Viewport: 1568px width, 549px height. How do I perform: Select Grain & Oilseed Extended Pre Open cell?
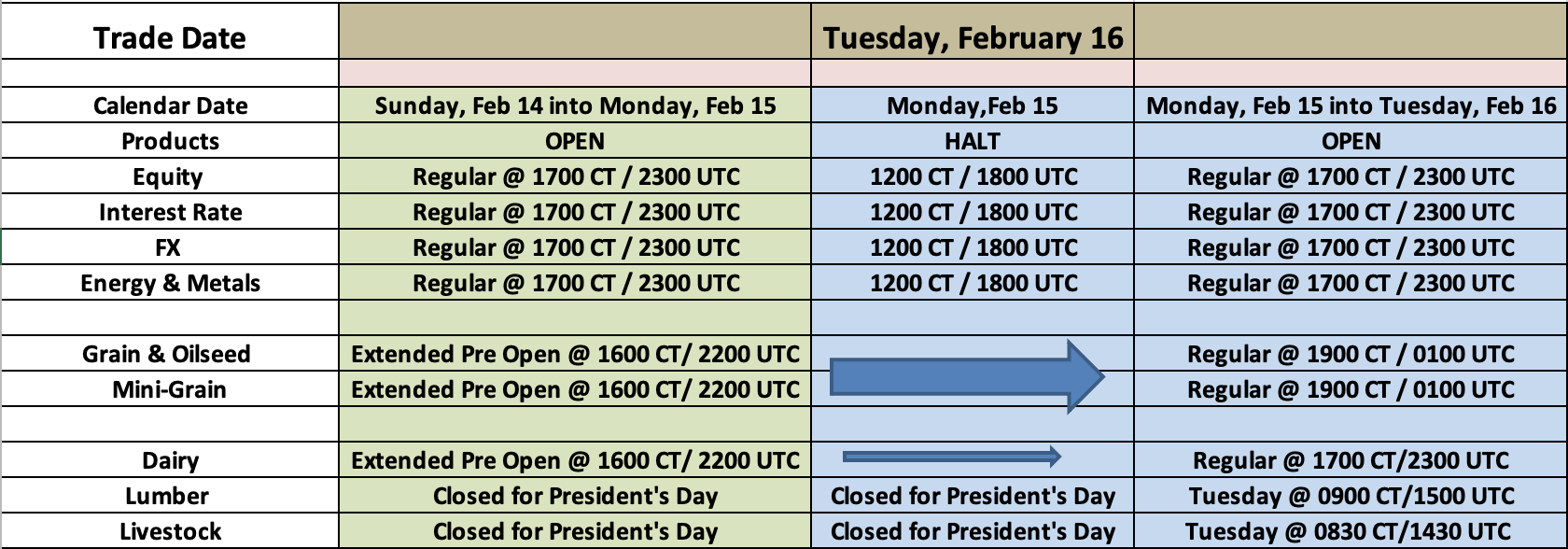click(575, 354)
